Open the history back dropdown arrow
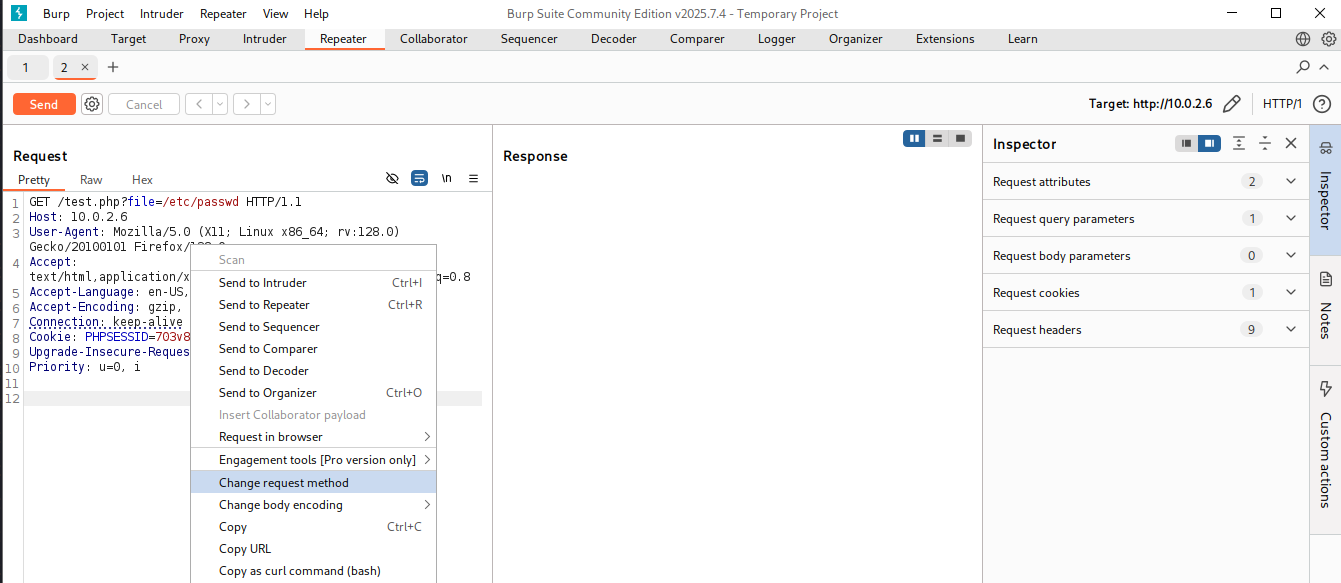 [x=220, y=104]
